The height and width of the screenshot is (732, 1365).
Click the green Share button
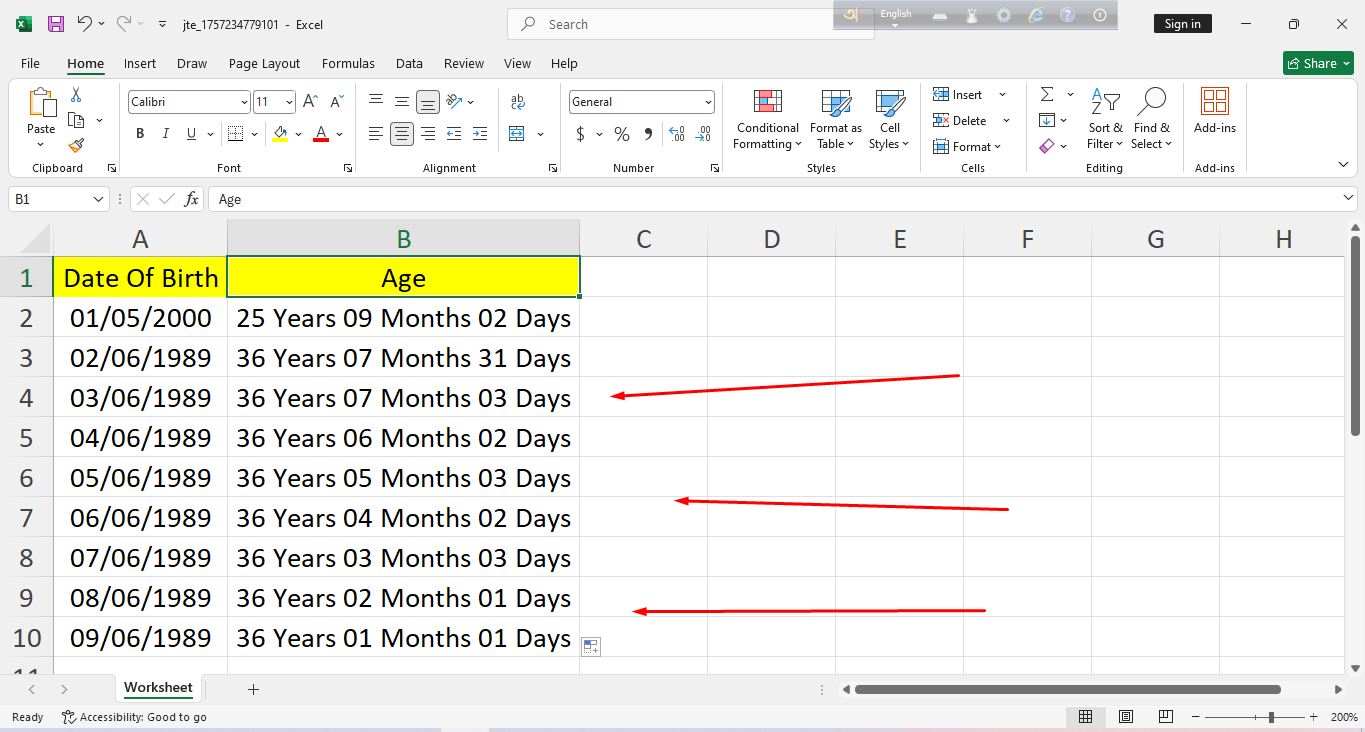(x=1318, y=63)
